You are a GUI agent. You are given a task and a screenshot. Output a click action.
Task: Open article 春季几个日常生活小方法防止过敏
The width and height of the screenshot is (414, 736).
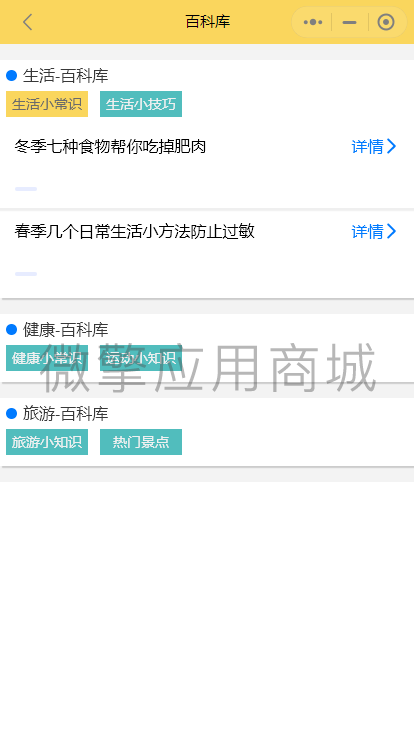135,231
